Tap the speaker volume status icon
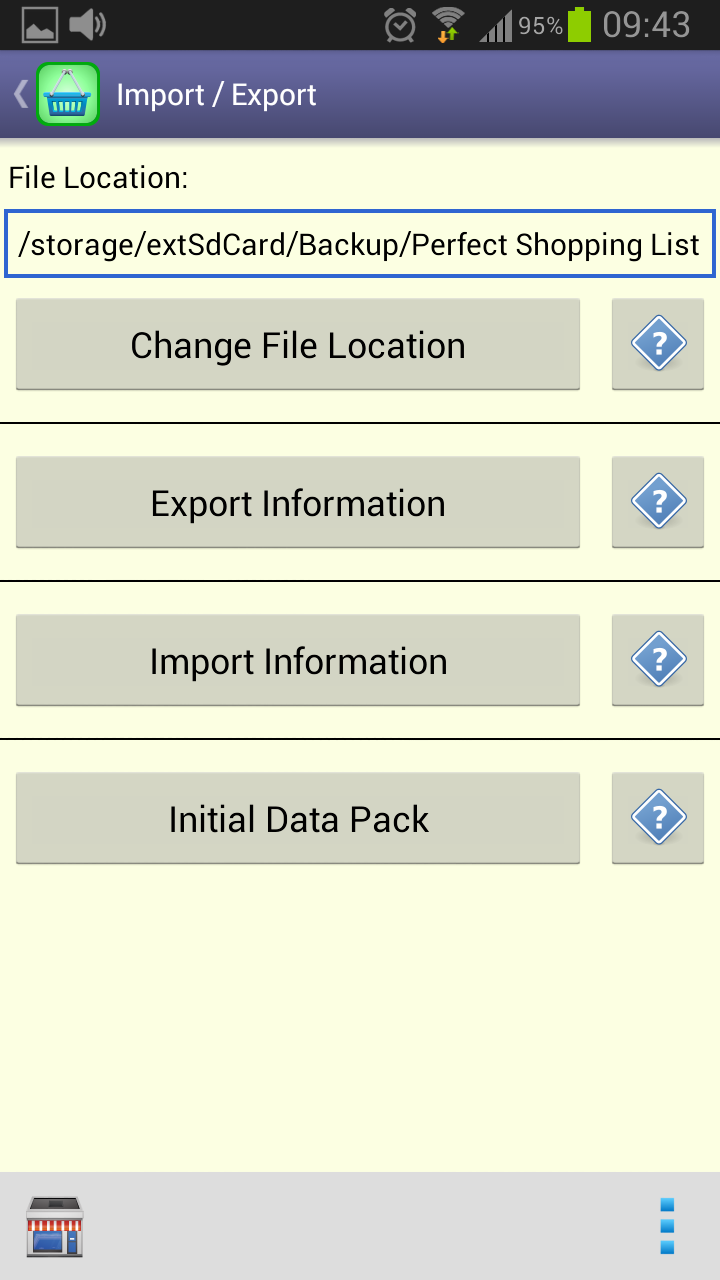The height and width of the screenshot is (1280, 720). click(x=88, y=25)
